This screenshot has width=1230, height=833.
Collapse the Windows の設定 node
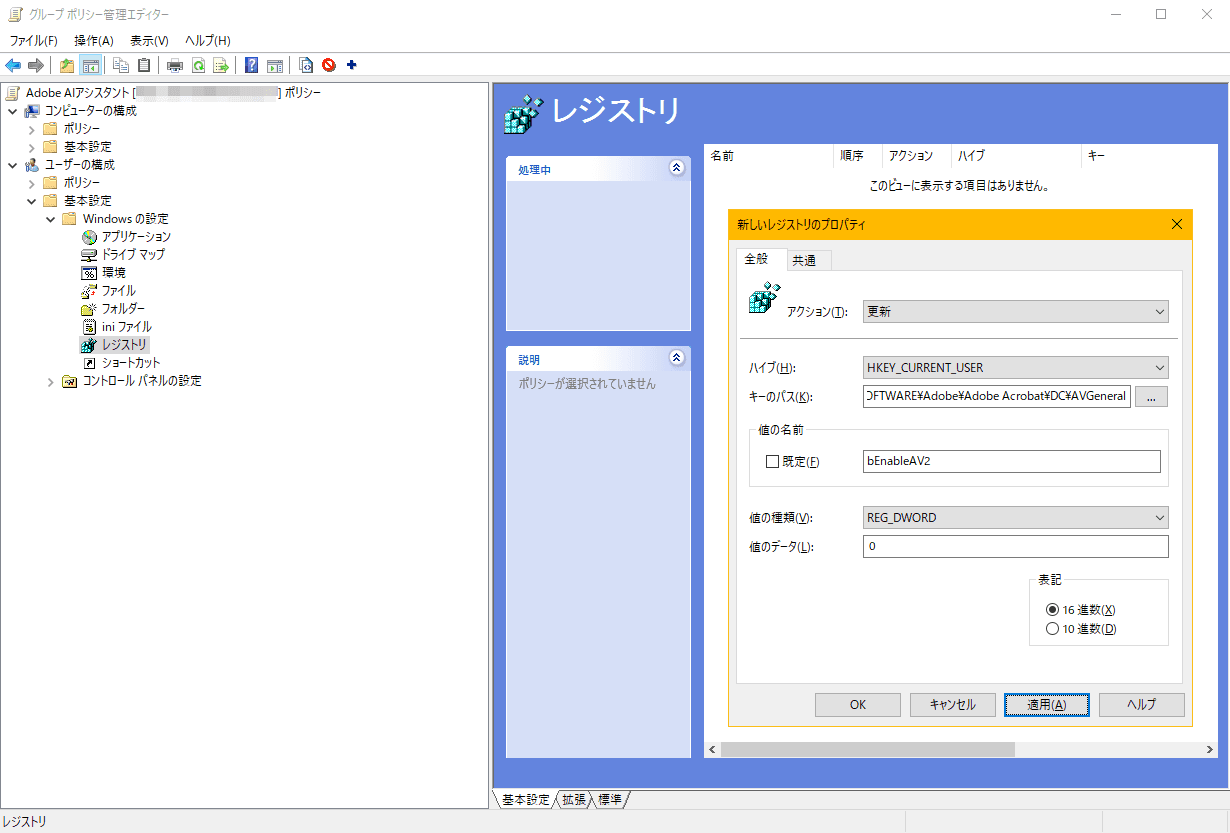pos(50,218)
